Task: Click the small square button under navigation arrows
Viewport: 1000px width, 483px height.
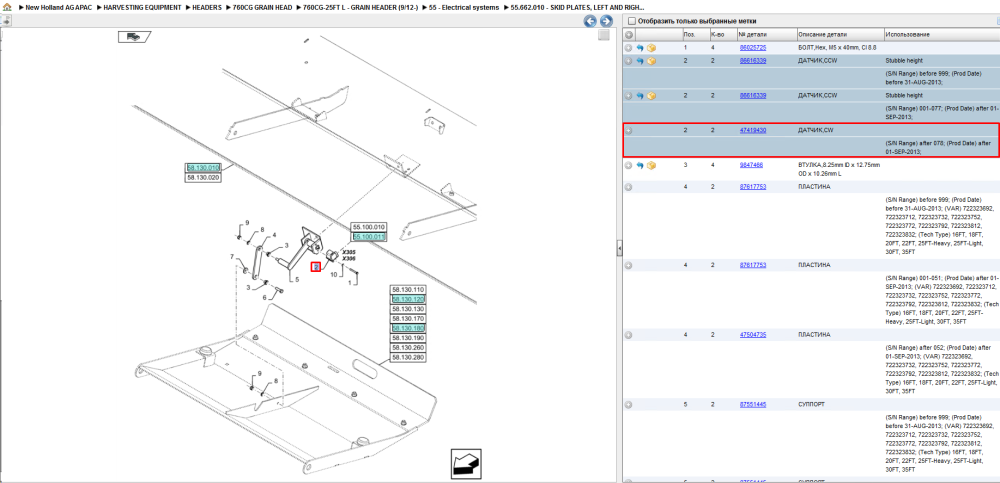Action: pos(604,36)
